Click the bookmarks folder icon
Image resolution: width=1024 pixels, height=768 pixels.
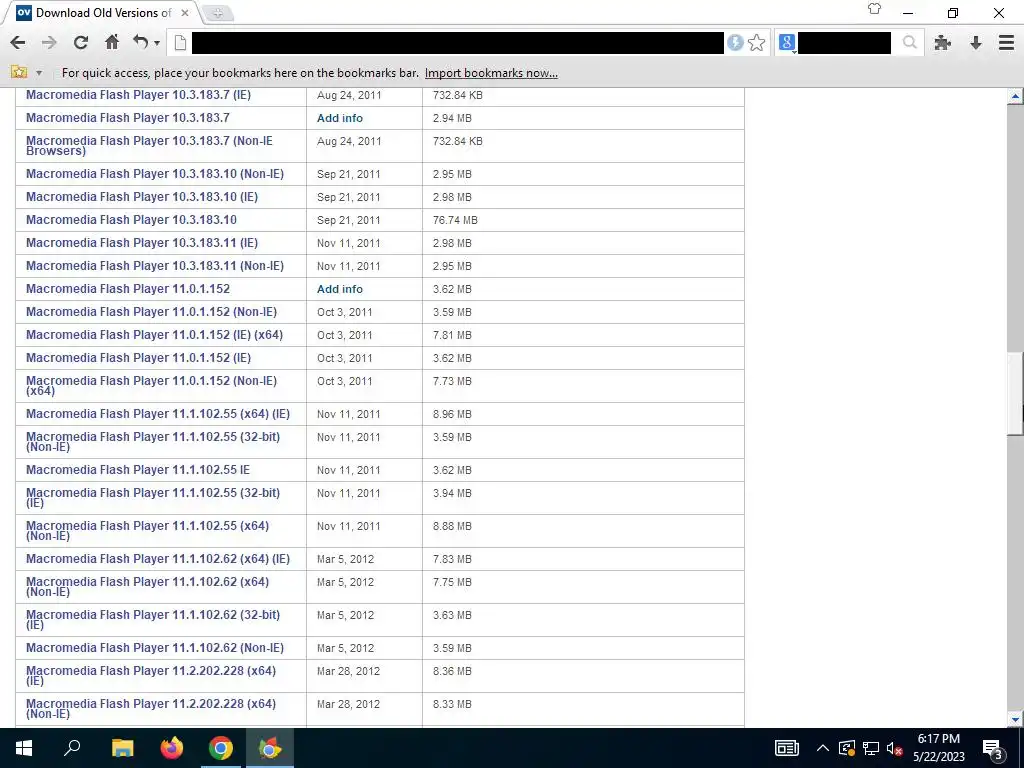click(x=19, y=72)
